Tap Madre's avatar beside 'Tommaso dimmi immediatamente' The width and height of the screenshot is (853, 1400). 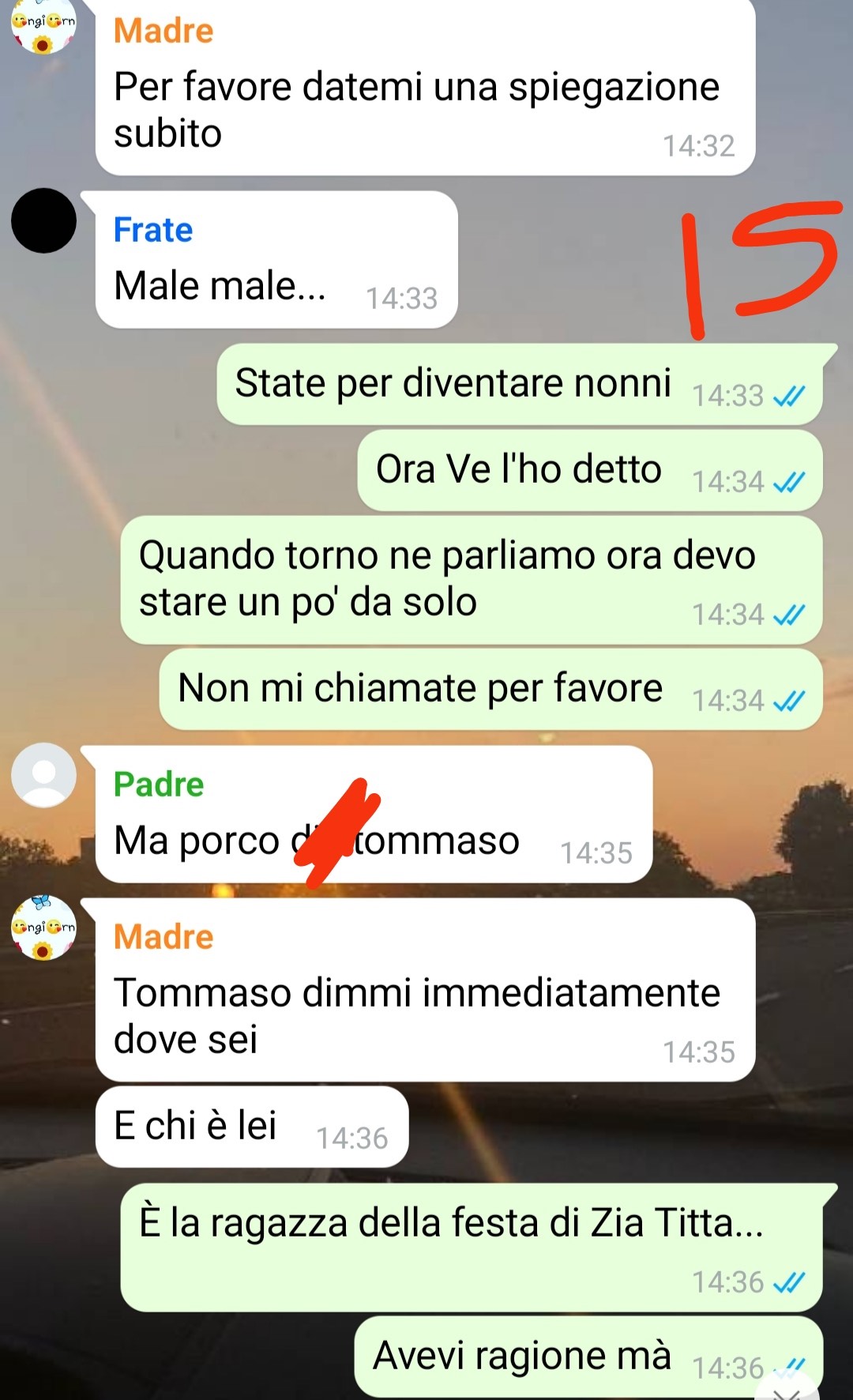click(43, 928)
